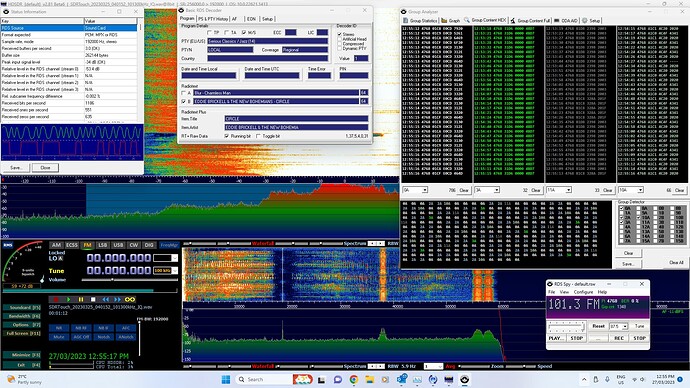This screenshot has width=690, height=388.
Task: Enable the Dynamic PTY checkbox
Action: tap(339, 48)
